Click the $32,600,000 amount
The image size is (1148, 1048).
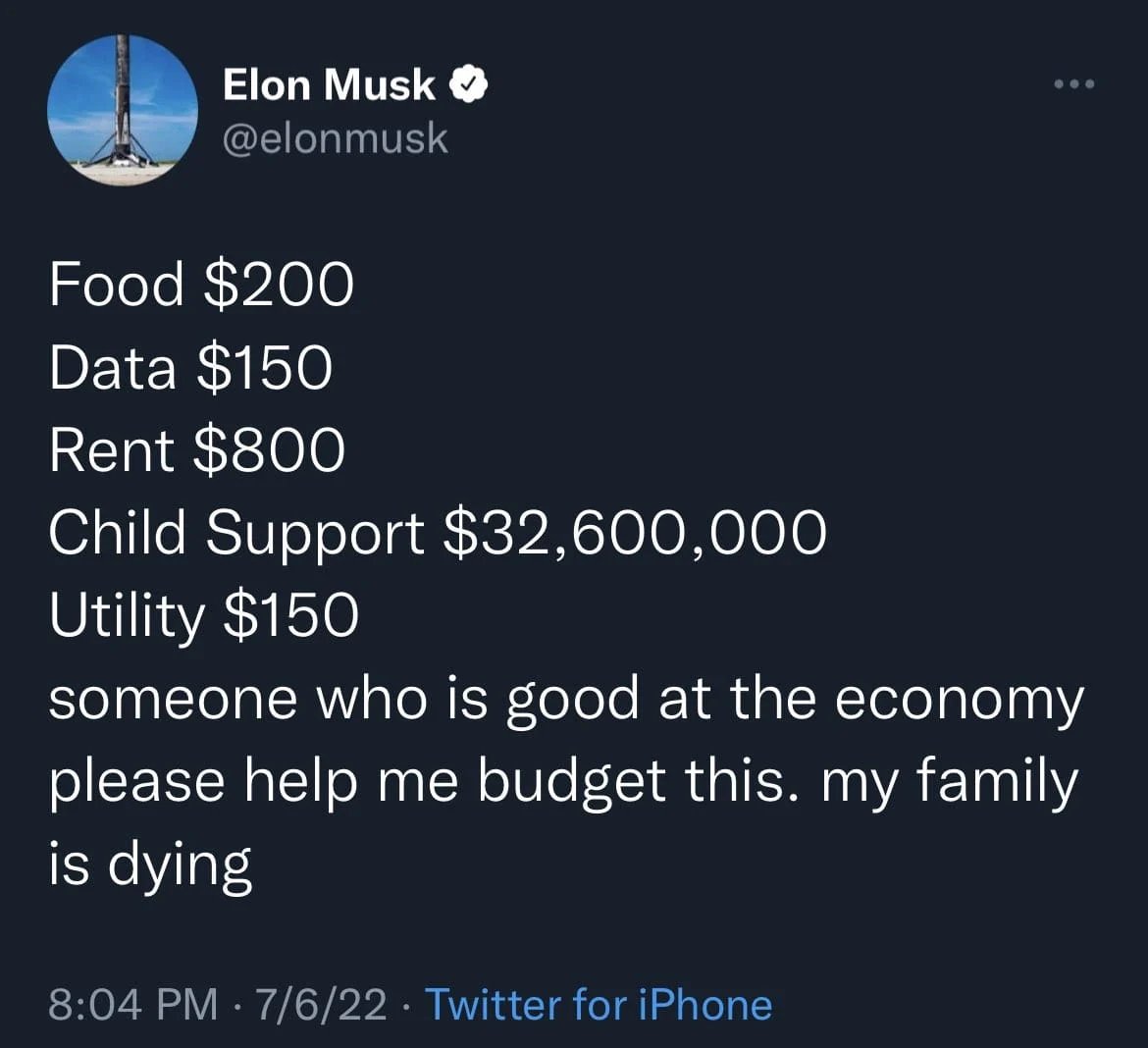[636, 534]
